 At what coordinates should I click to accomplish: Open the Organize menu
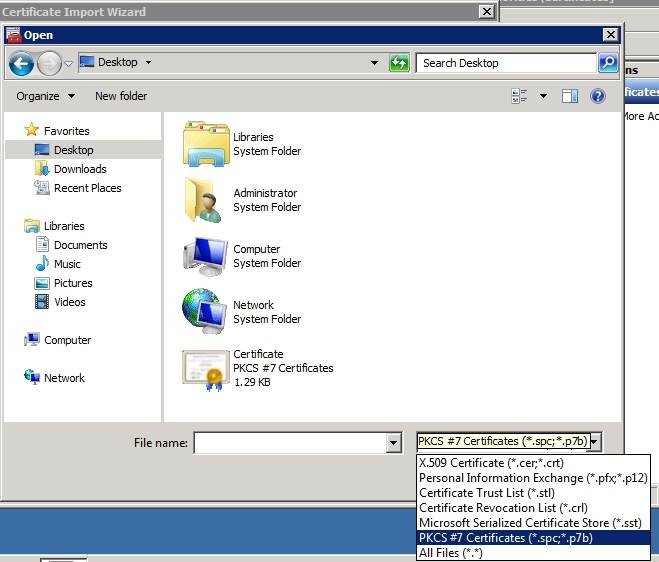45,96
